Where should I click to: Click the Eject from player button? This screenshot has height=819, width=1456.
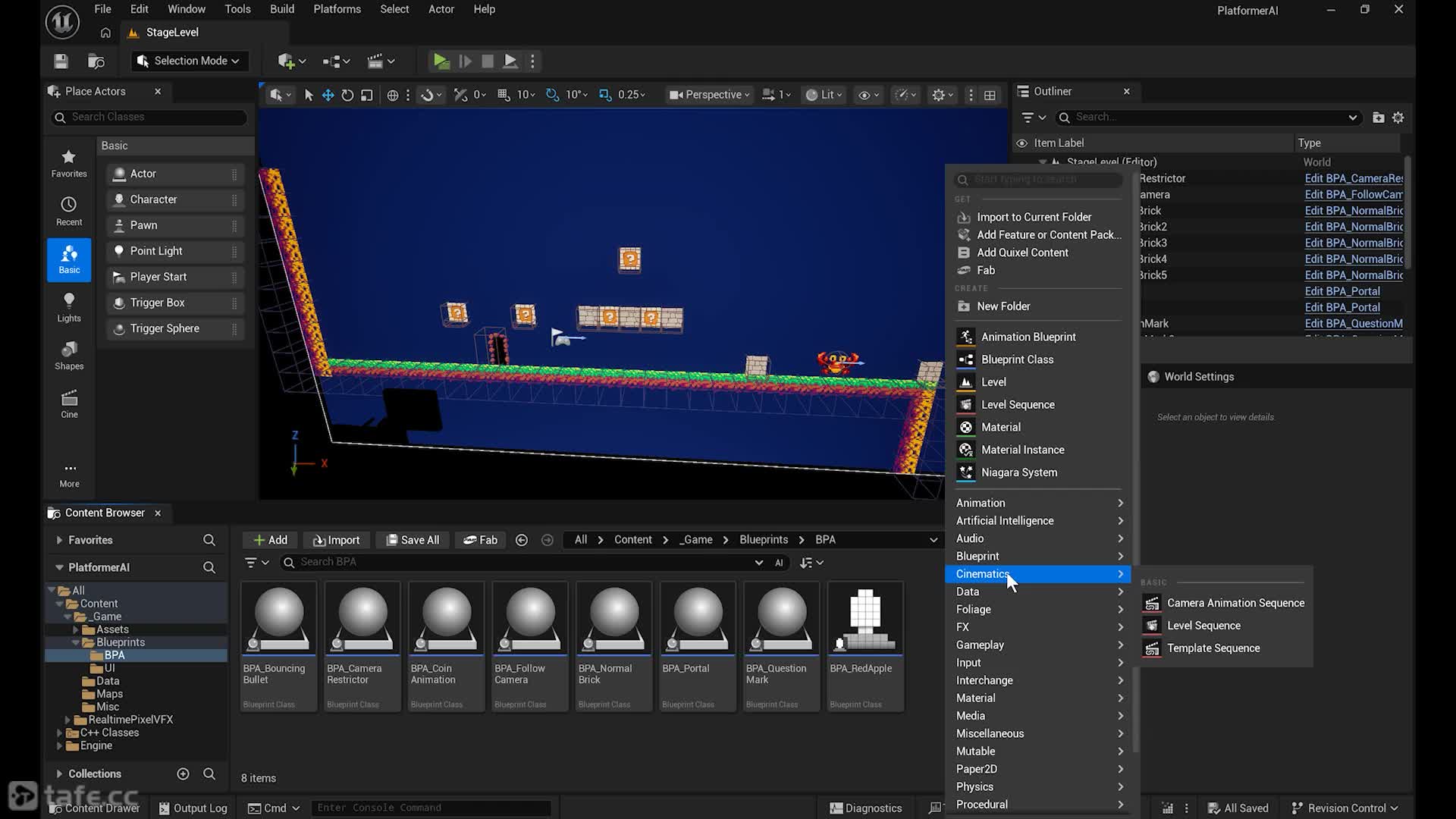point(510,61)
